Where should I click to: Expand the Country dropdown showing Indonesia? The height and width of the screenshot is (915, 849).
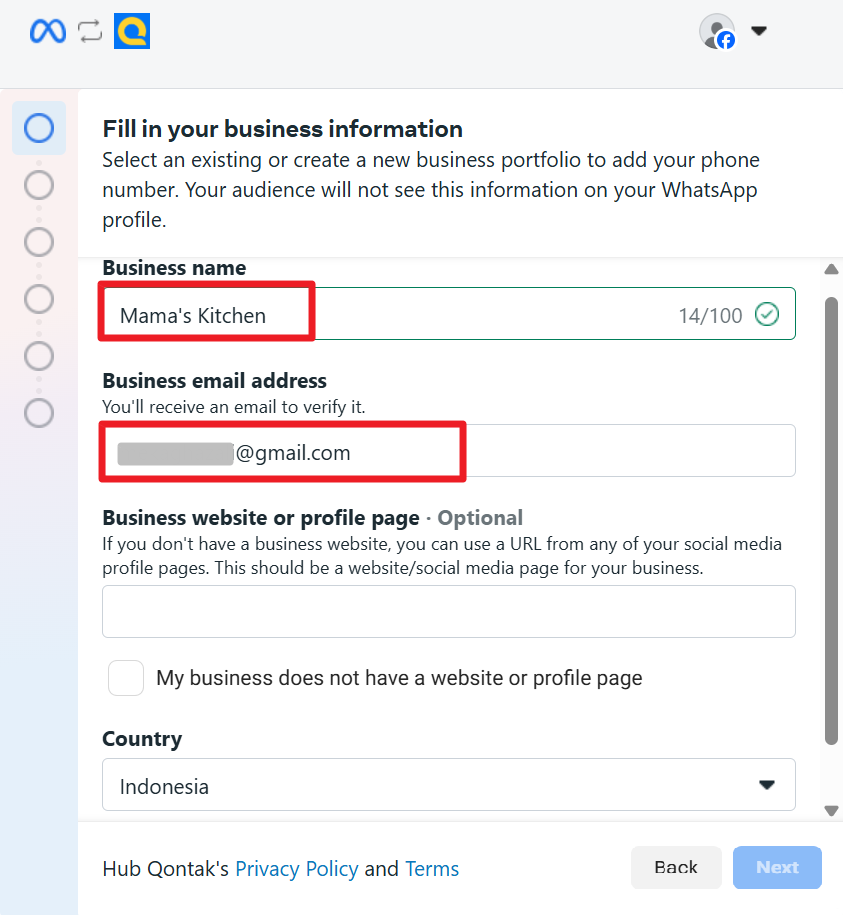click(448, 786)
